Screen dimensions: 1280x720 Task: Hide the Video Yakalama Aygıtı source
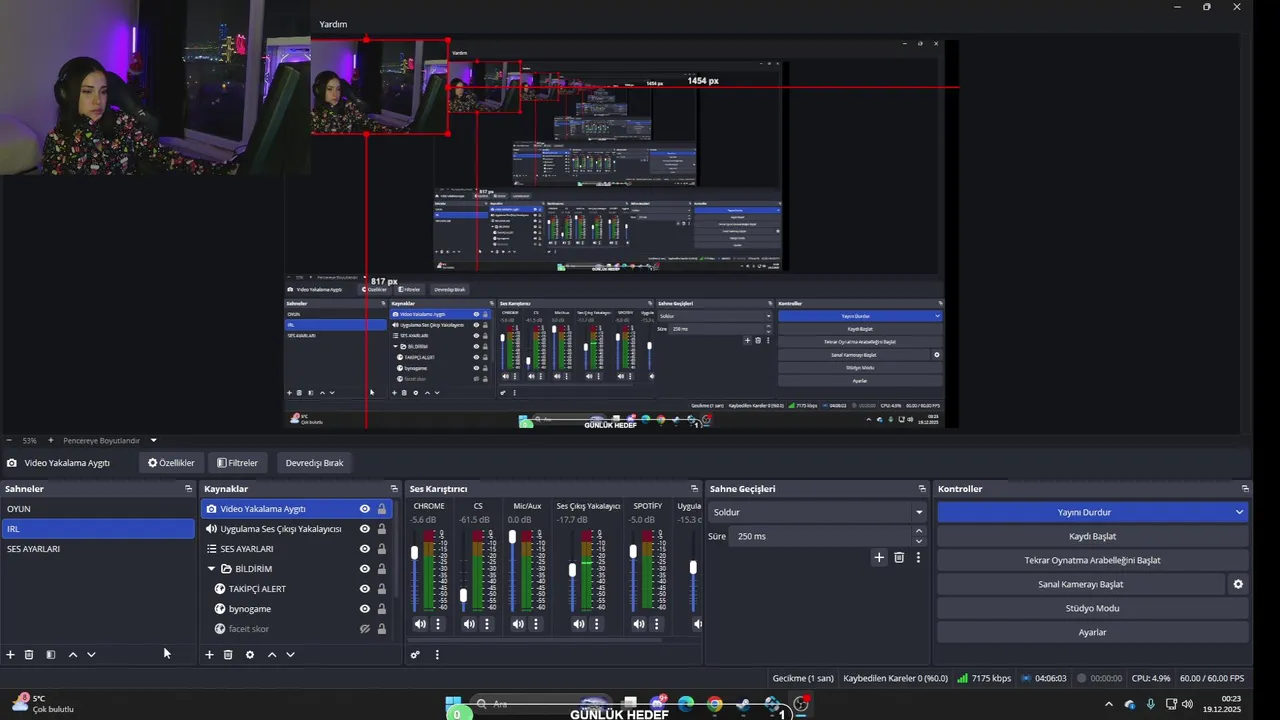tap(365, 509)
